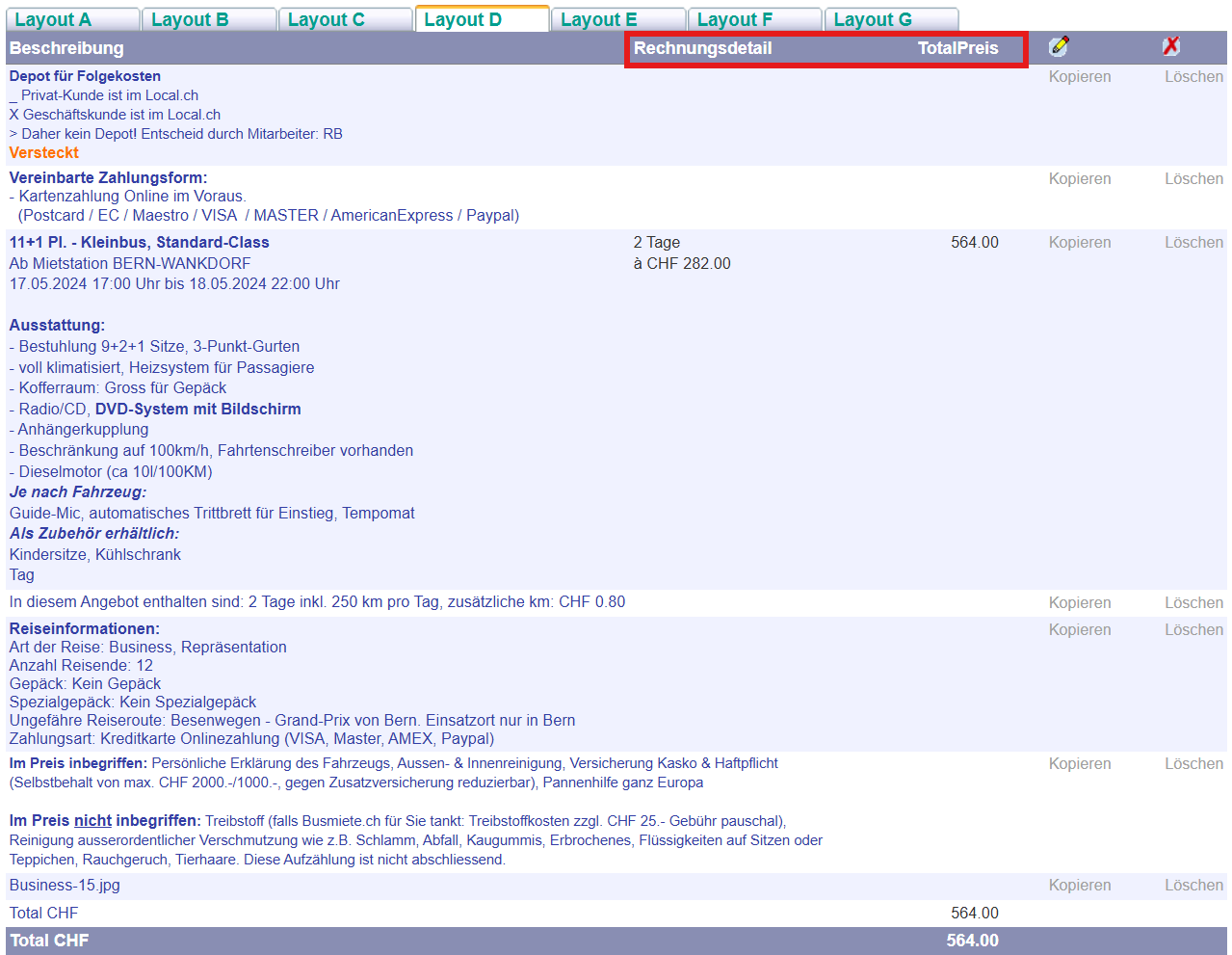Click bold 564.00 in footer bar
The image size is (1232, 955).
(973, 941)
